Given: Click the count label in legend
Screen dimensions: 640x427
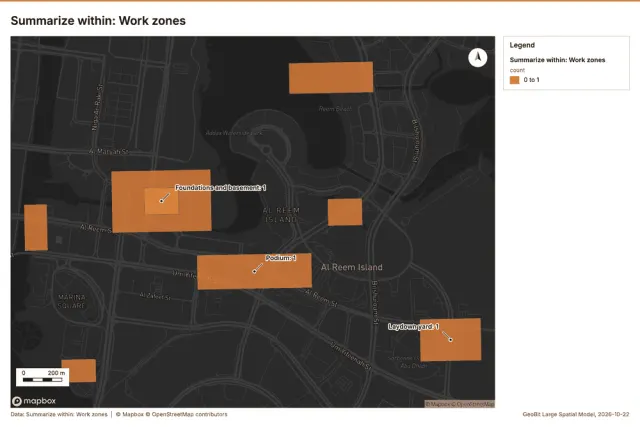Looking at the screenshot, I should (x=517, y=70).
